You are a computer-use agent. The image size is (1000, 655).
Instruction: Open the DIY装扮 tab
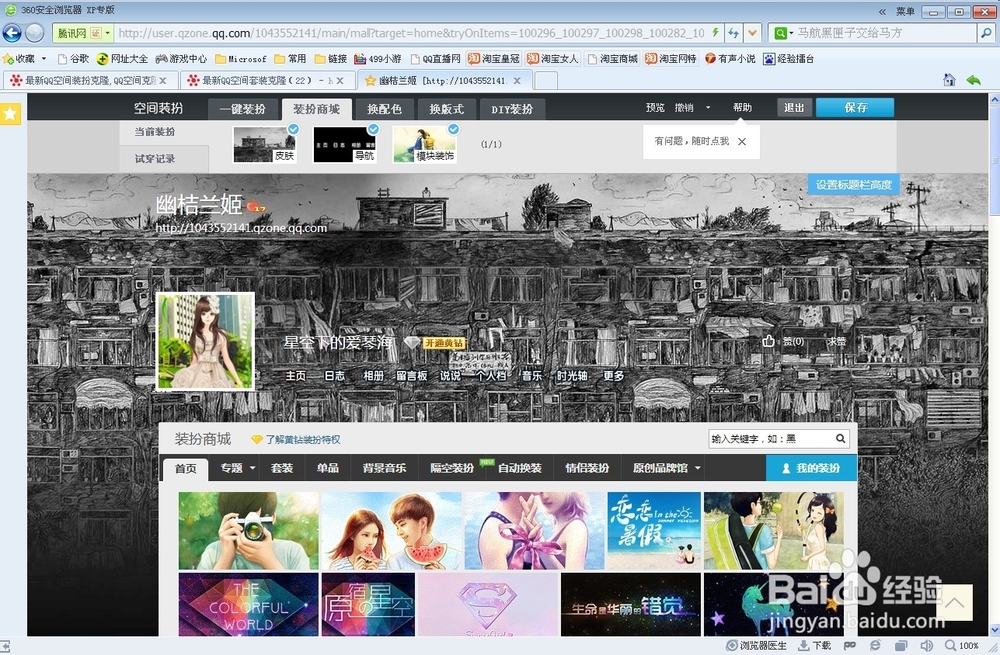pos(512,109)
